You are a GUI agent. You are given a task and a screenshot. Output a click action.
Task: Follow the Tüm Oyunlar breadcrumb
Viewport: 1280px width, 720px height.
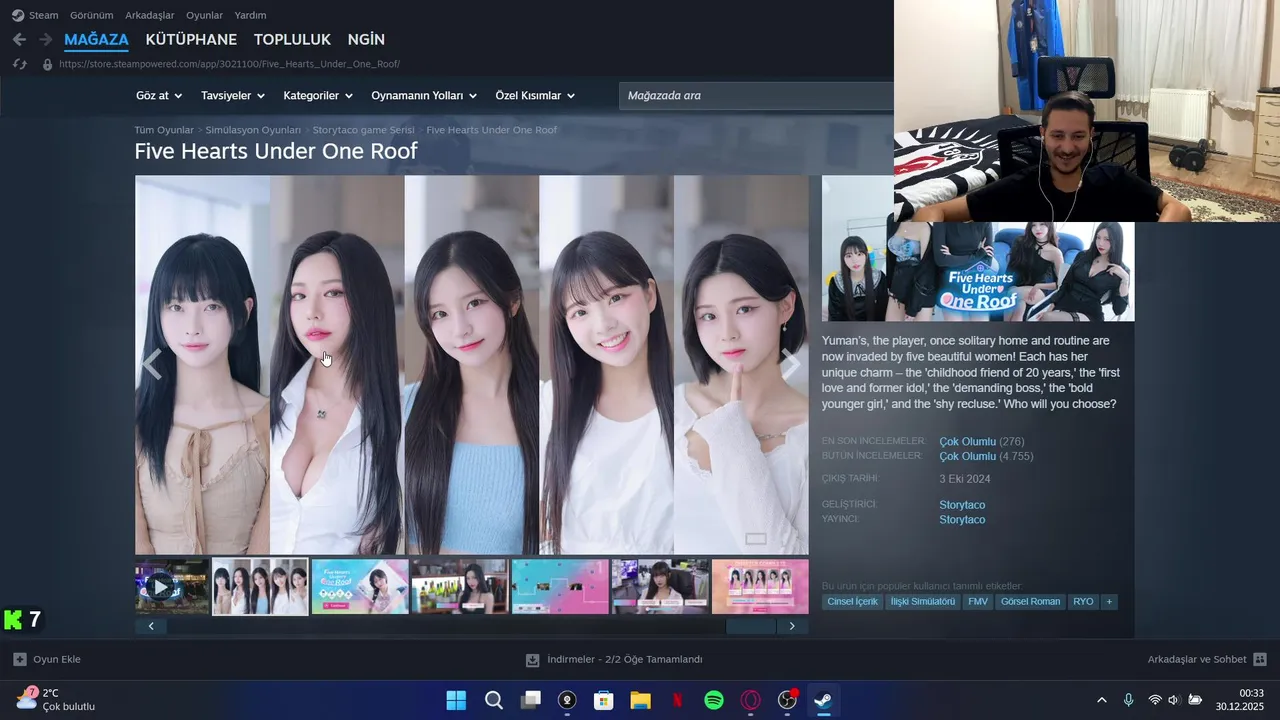pos(164,130)
